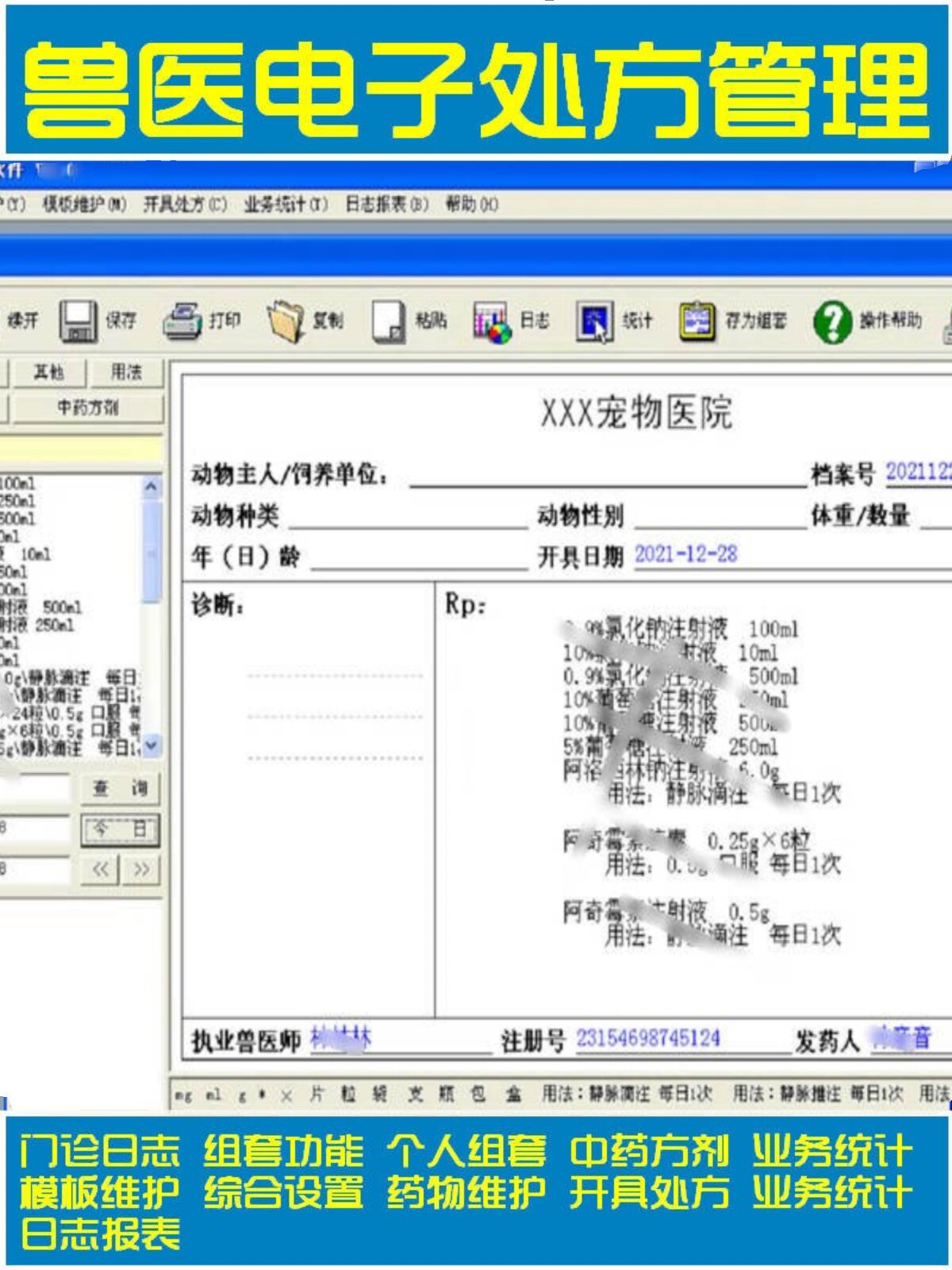
Task: Insert 用法:静脉推注 每日1次 shortcut
Action: coord(817,1095)
